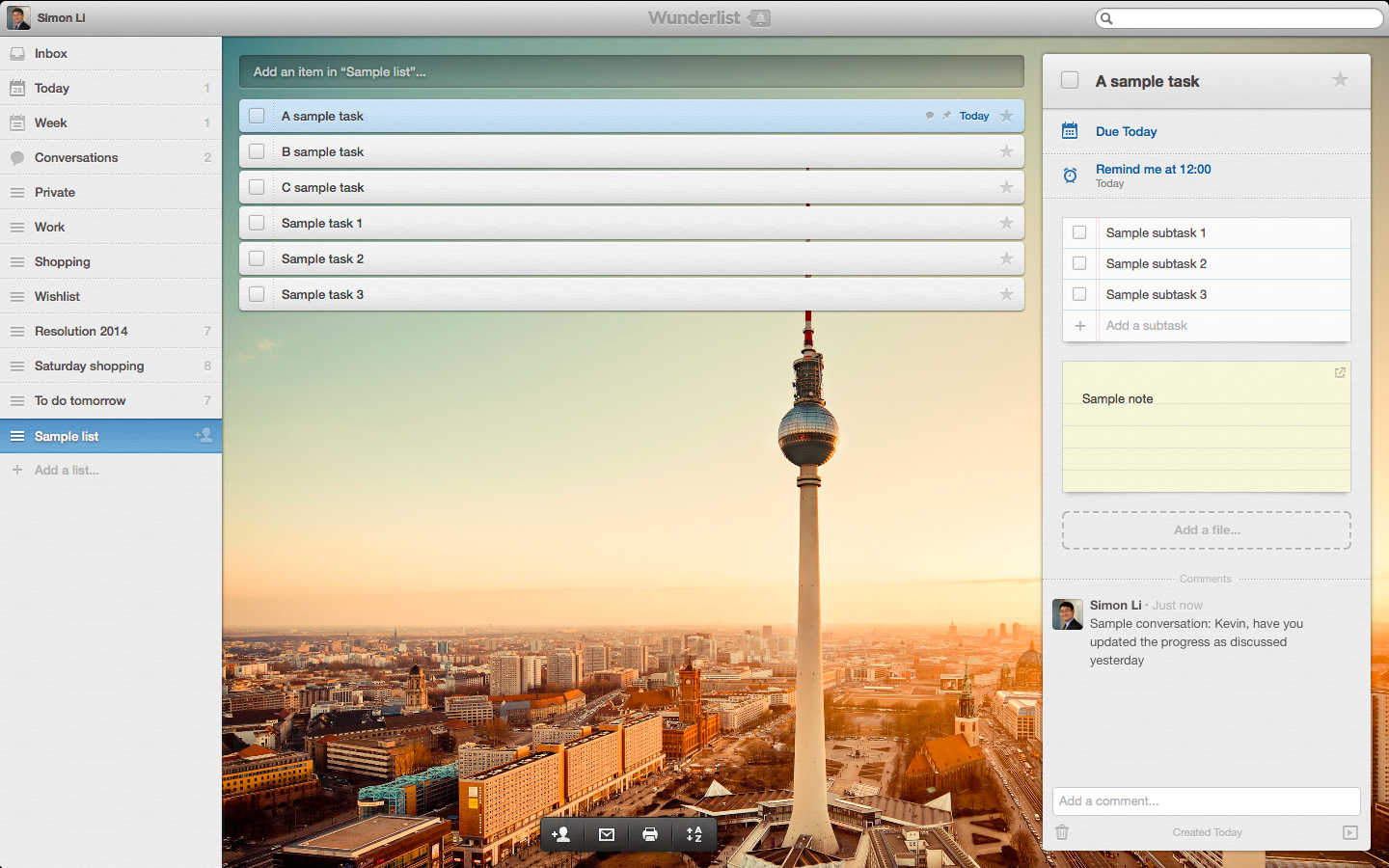Click Remind me at 12:00
The image size is (1389, 868).
tap(1153, 169)
